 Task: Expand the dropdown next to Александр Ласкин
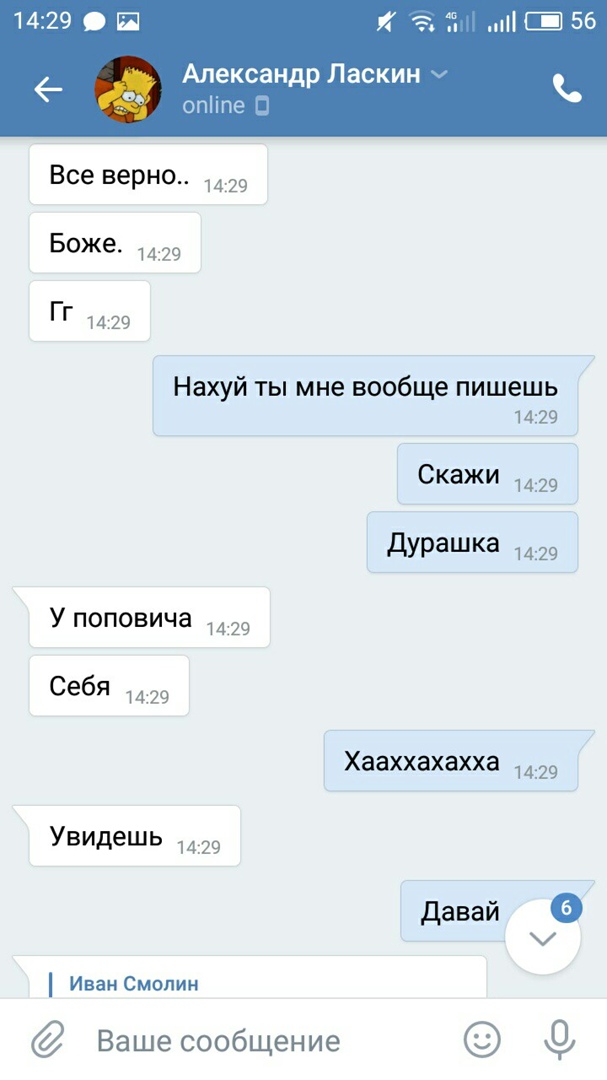coord(439,74)
